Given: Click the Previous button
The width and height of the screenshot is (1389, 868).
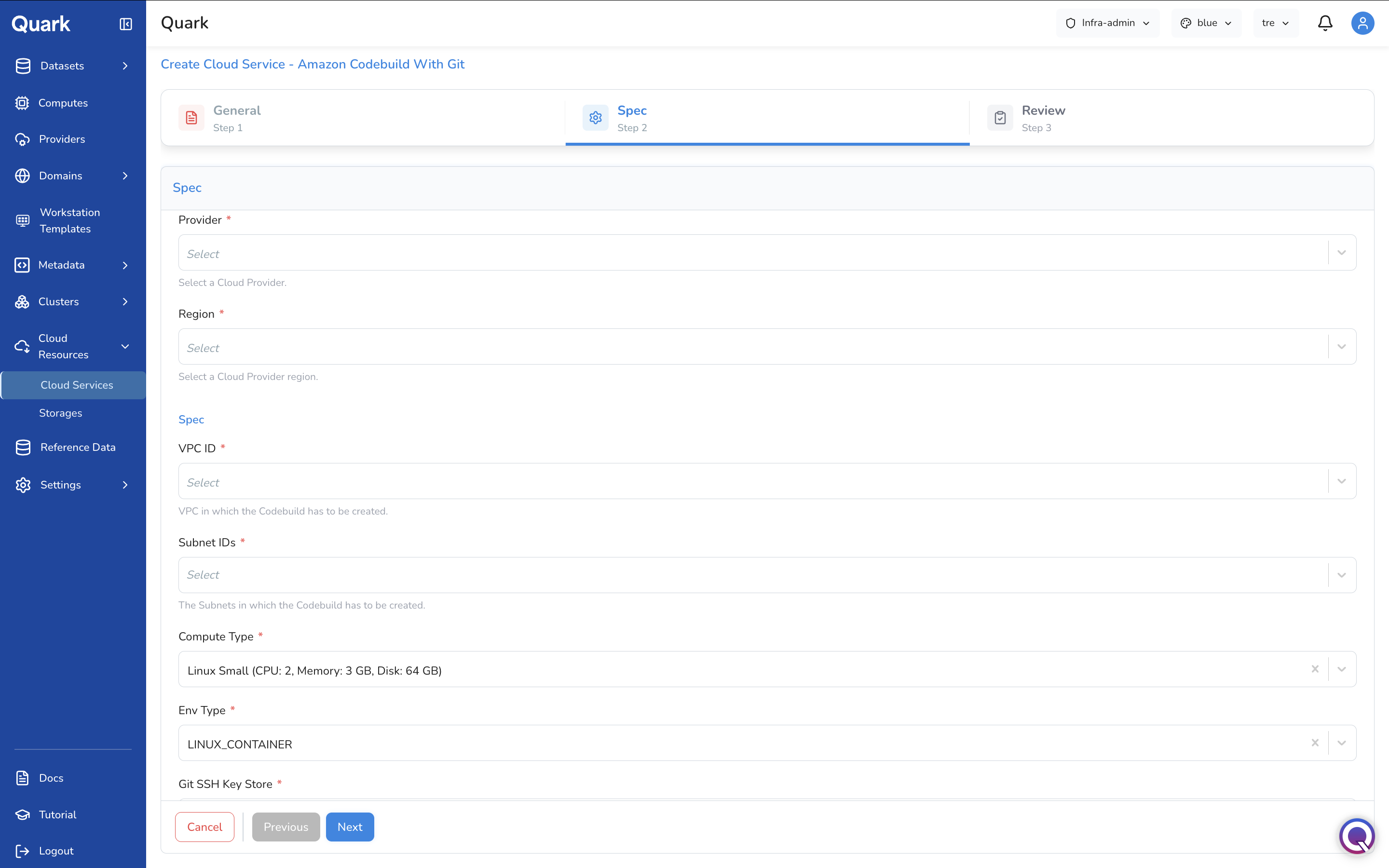Looking at the screenshot, I should click(286, 827).
